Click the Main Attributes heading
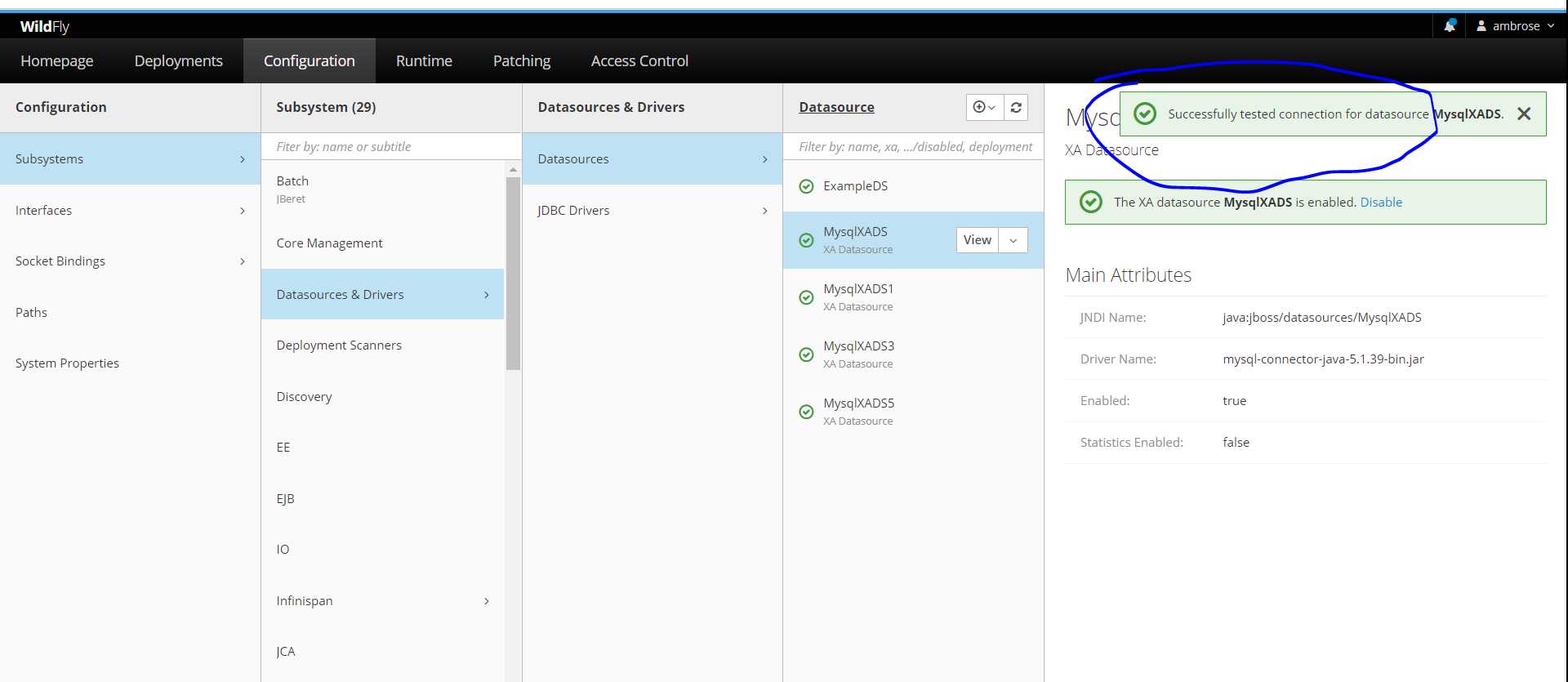The width and height of the screenshot is (1568, 682). tap(1128, 275)
